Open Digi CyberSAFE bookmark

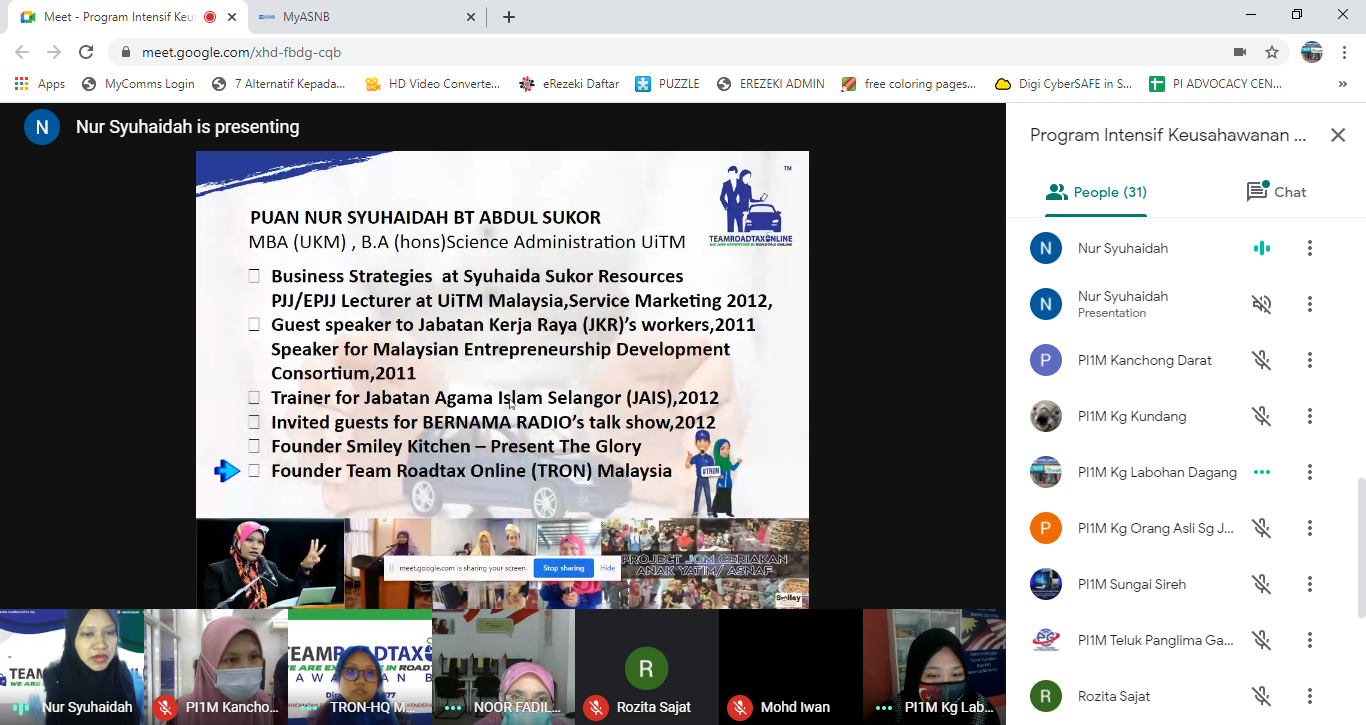click(1064, 84)
